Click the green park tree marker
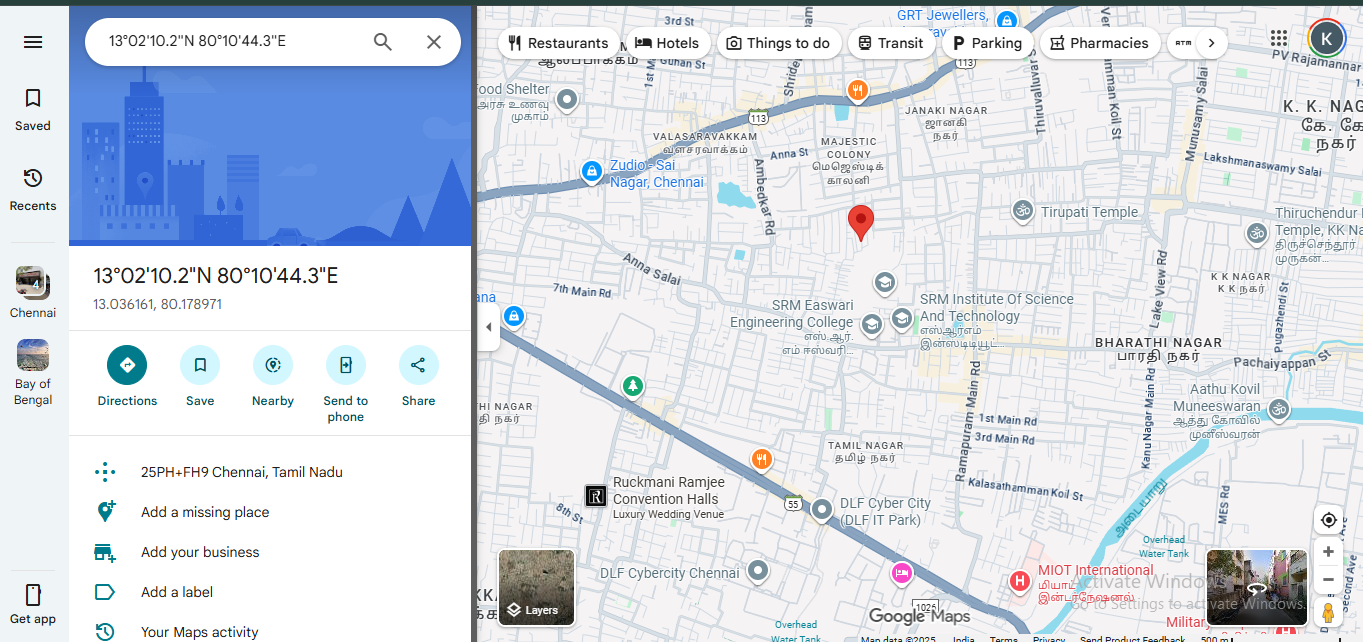Image resolution: width=1363 pixels, height=642 pixels. pos(632,386)
